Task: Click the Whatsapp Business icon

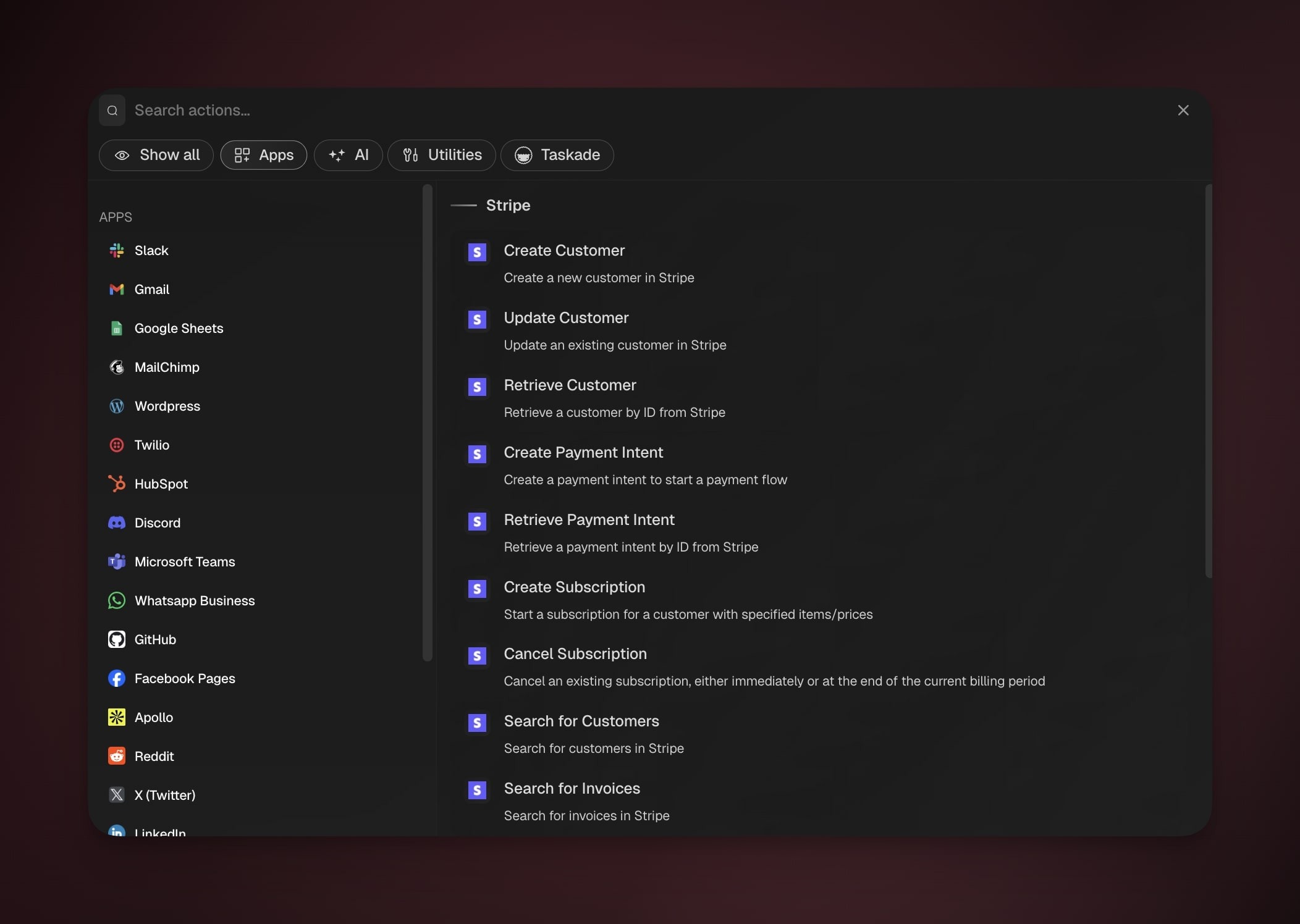Action: click(116, 600)
